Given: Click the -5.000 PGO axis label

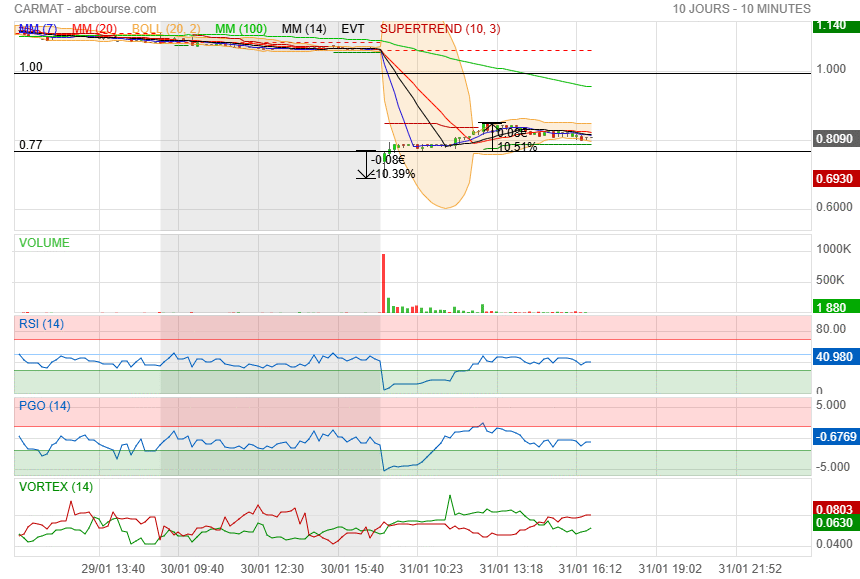Looking at the screenshot, I should (833, 467).
